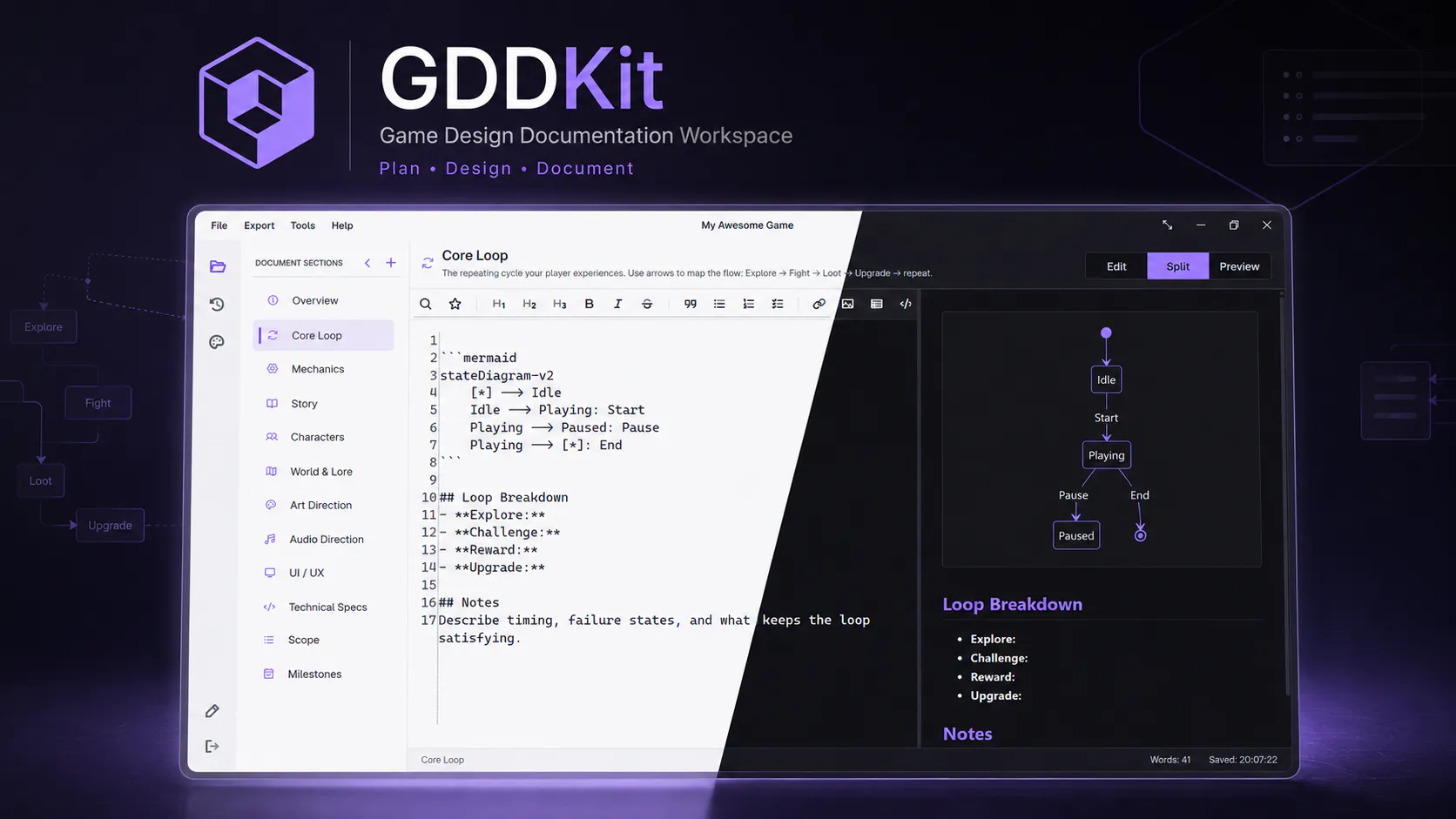Select the UI / UX section

(323, 573)
